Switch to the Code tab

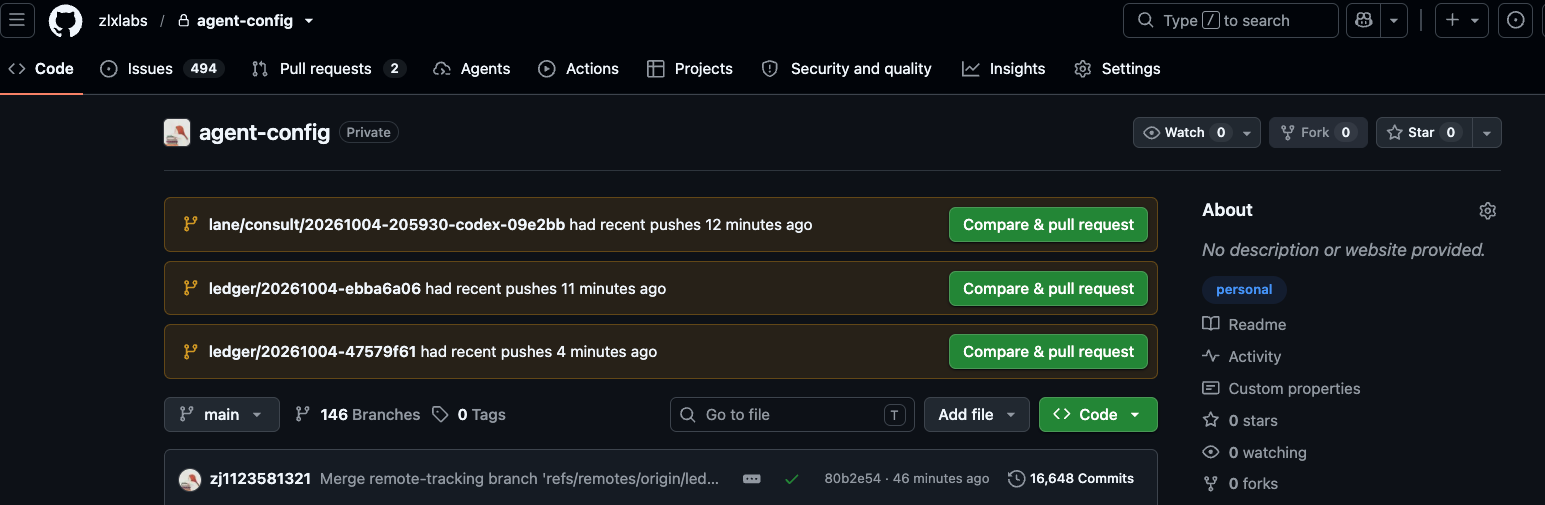pyautogui.click(x=41, y=69)
